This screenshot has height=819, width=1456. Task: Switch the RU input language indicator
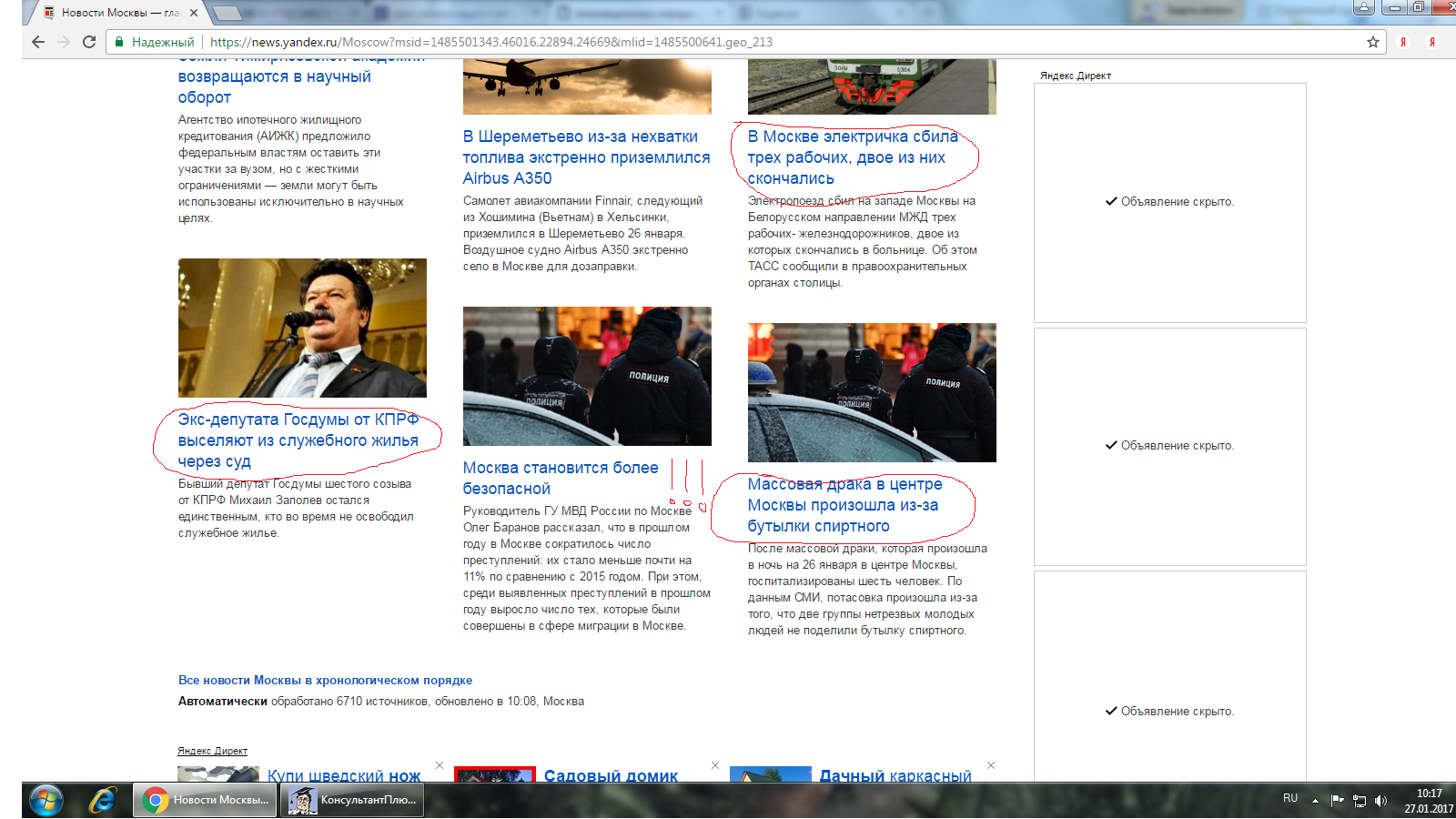click(1290, 798)
